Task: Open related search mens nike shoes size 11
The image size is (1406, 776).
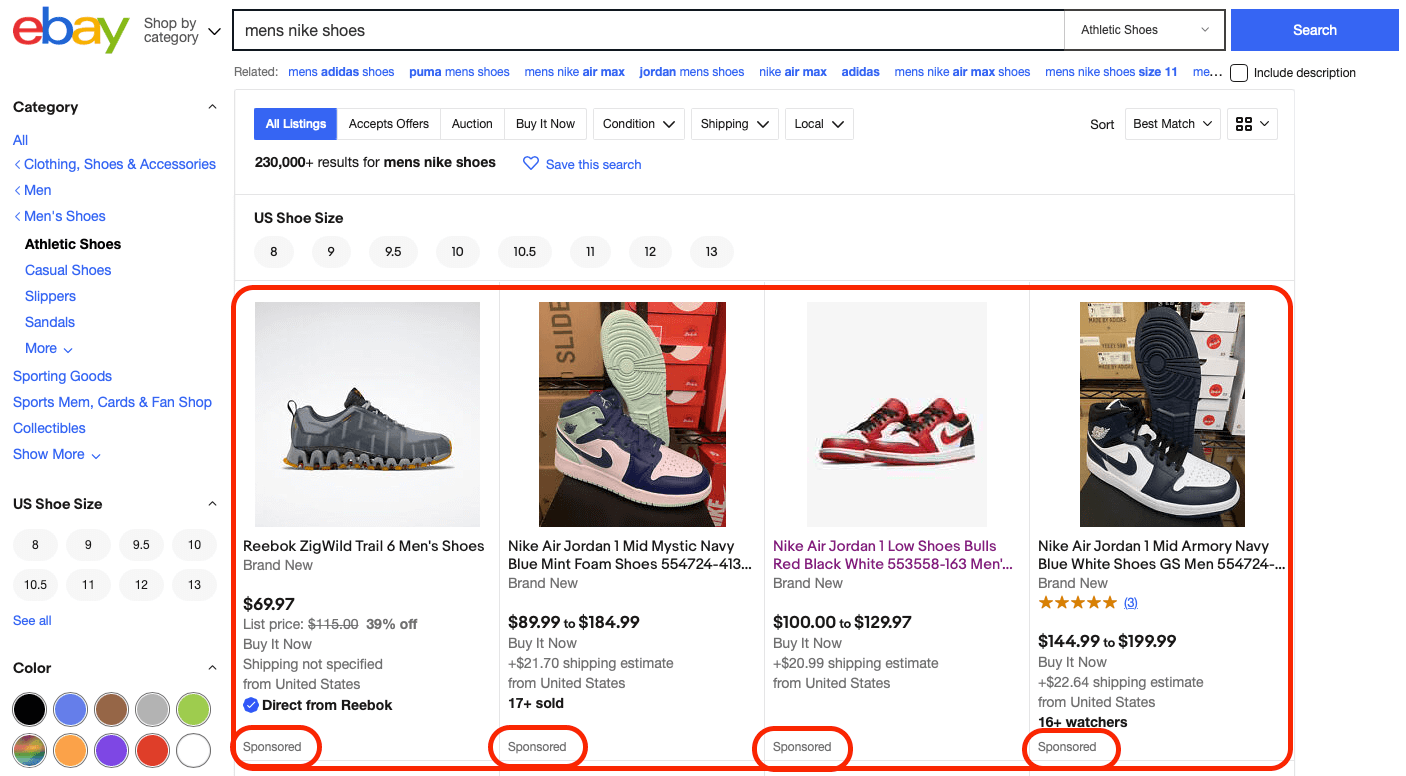Action: tap(1111, 72)
